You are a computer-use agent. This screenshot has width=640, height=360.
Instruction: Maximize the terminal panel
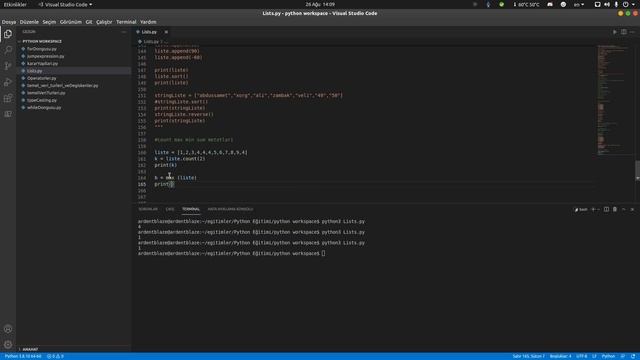[x=624, y=209]
